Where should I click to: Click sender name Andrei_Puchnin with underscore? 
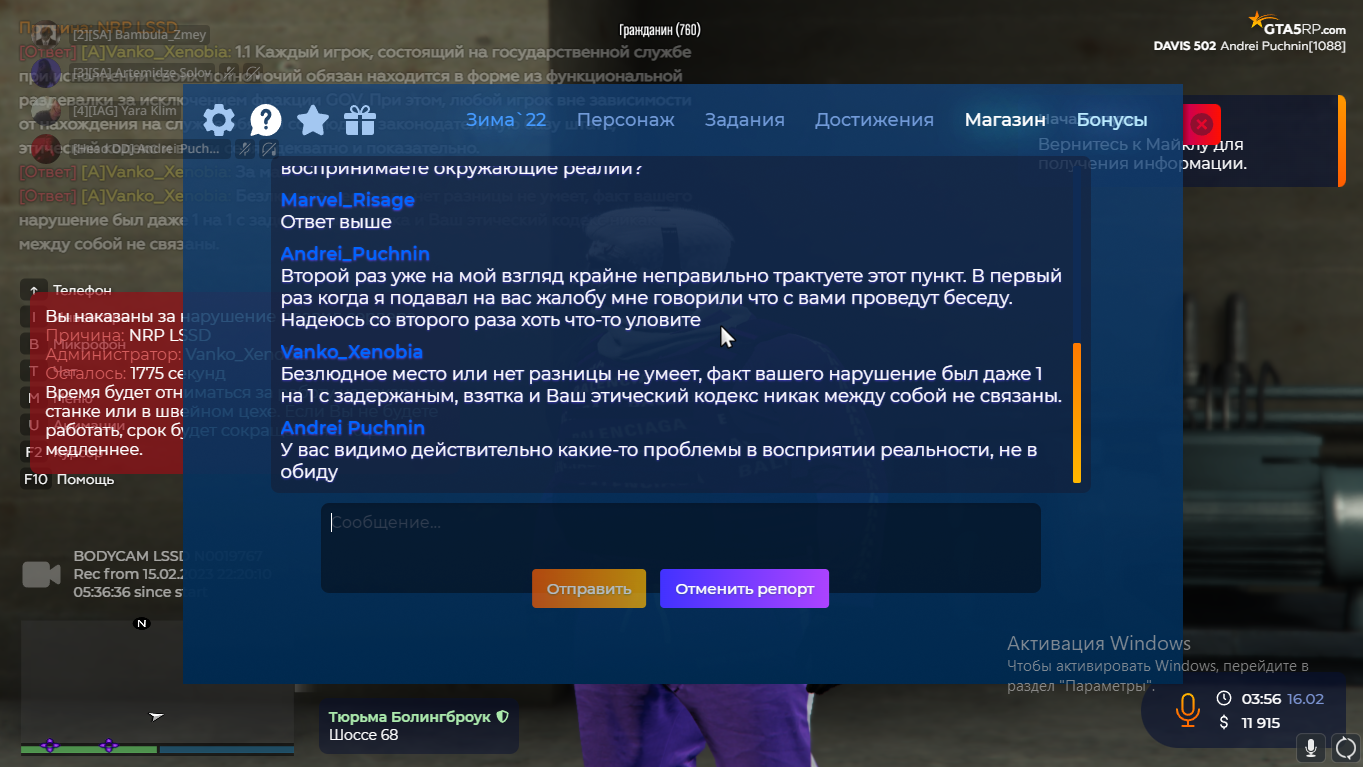[355, 254]
